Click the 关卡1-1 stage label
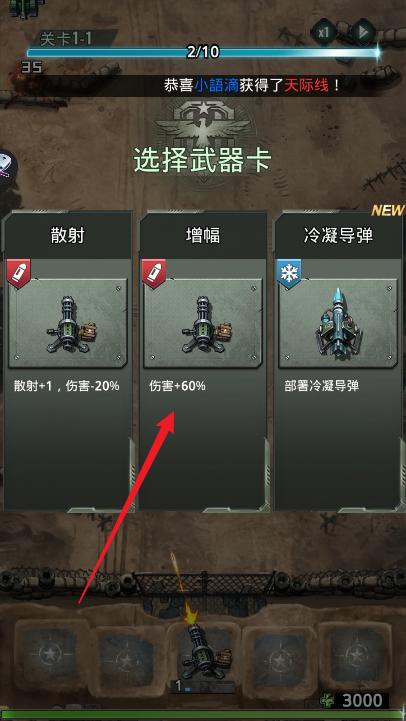The height and width of the screenshot is (721, 406). (x=66, y=39)
